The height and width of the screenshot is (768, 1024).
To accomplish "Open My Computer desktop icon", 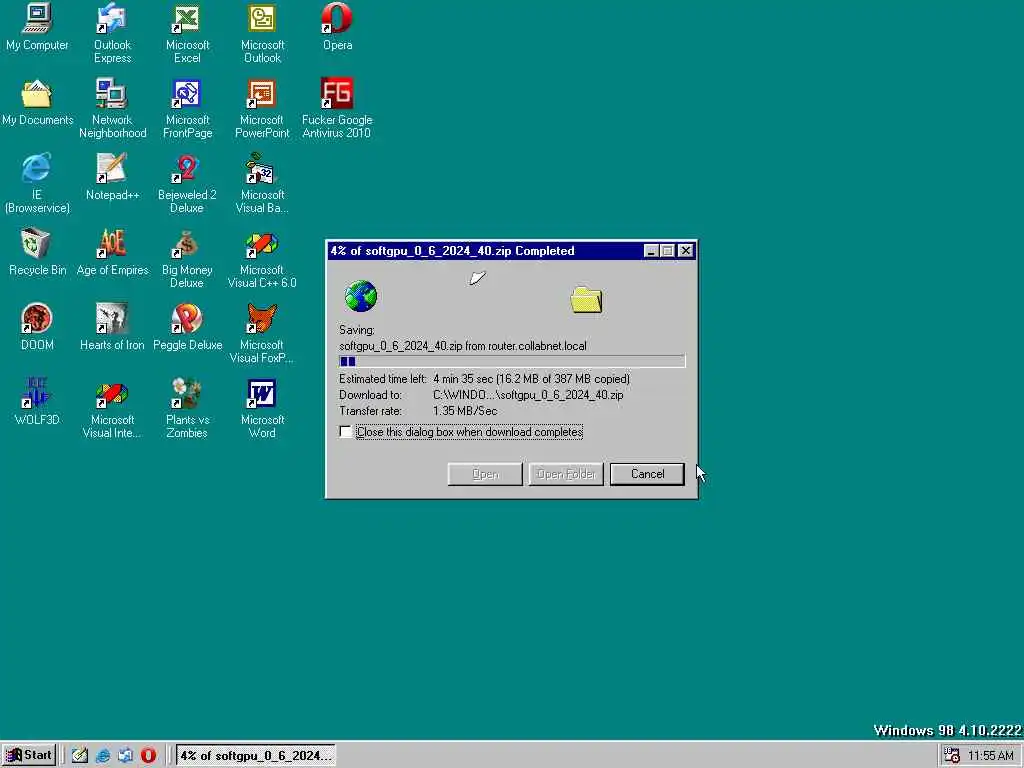I will (37, 27).
